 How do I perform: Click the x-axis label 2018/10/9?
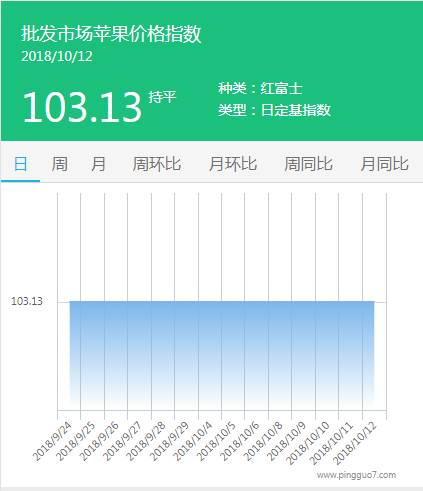pyautogui.click(x=287, y=441)
